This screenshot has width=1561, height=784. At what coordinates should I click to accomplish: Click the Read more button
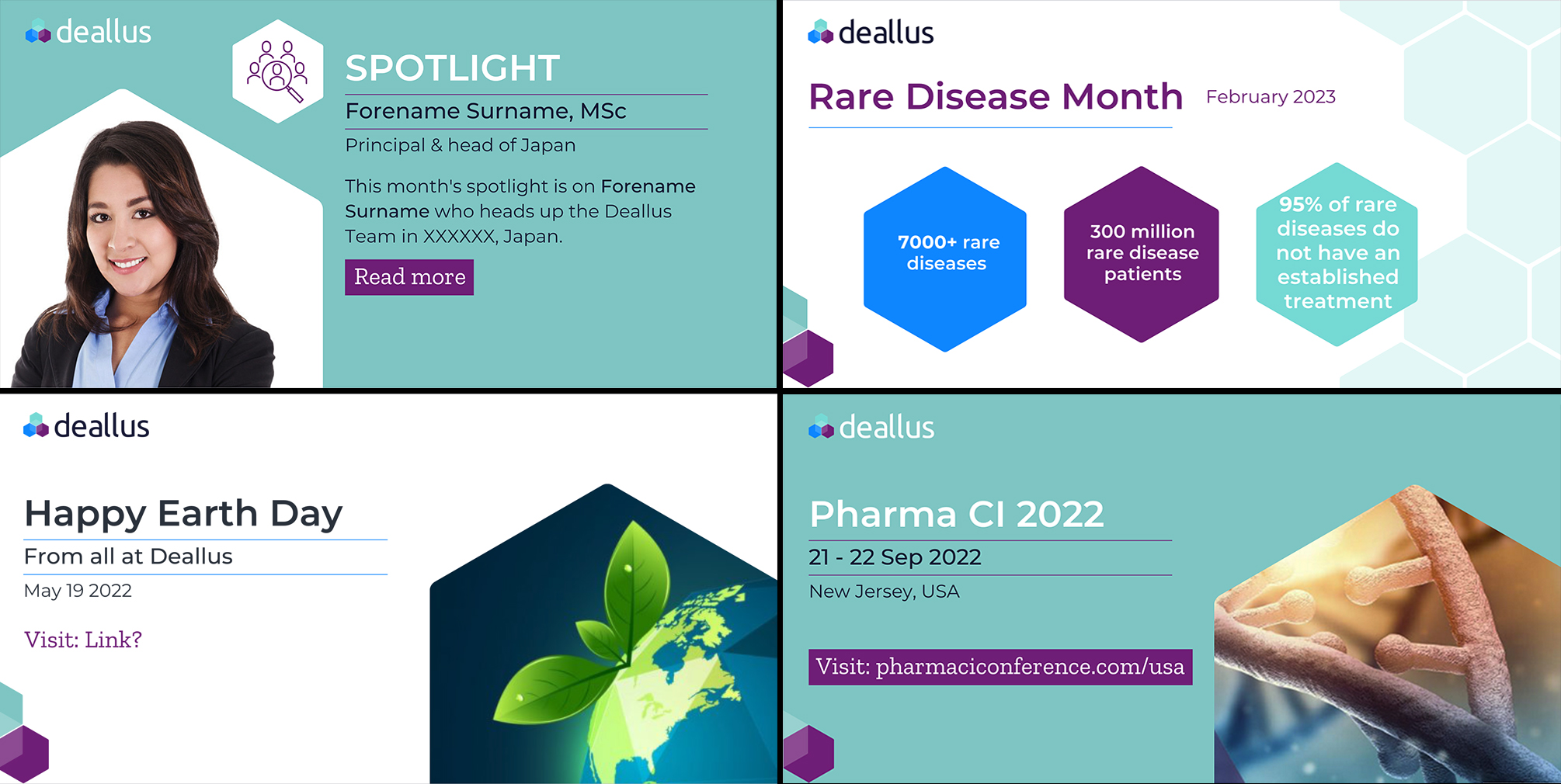(x=409, y=277)
